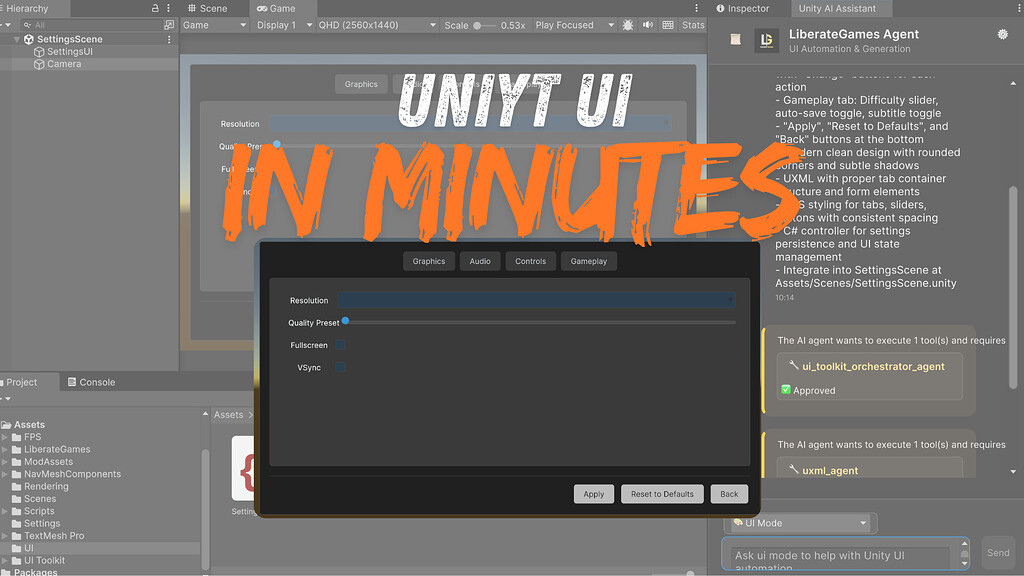The image size is (1024, 576).
Task: Click the Approved checkmark for ui_toolkit_orchestrator_agent
Action: pos(788,391)
